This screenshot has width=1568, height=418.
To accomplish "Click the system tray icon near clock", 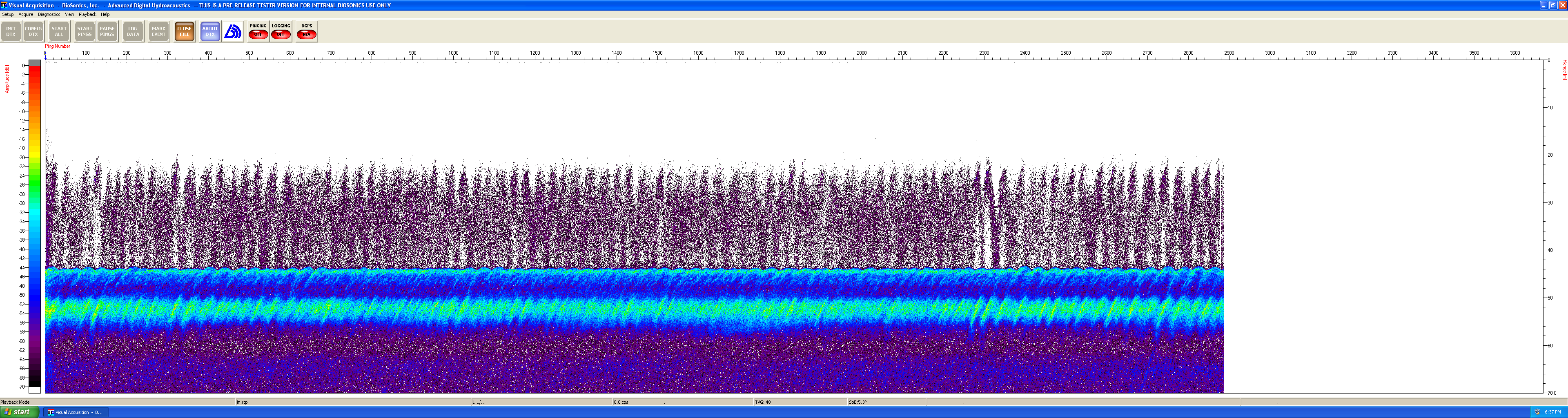I will (x=1537, y=412).
